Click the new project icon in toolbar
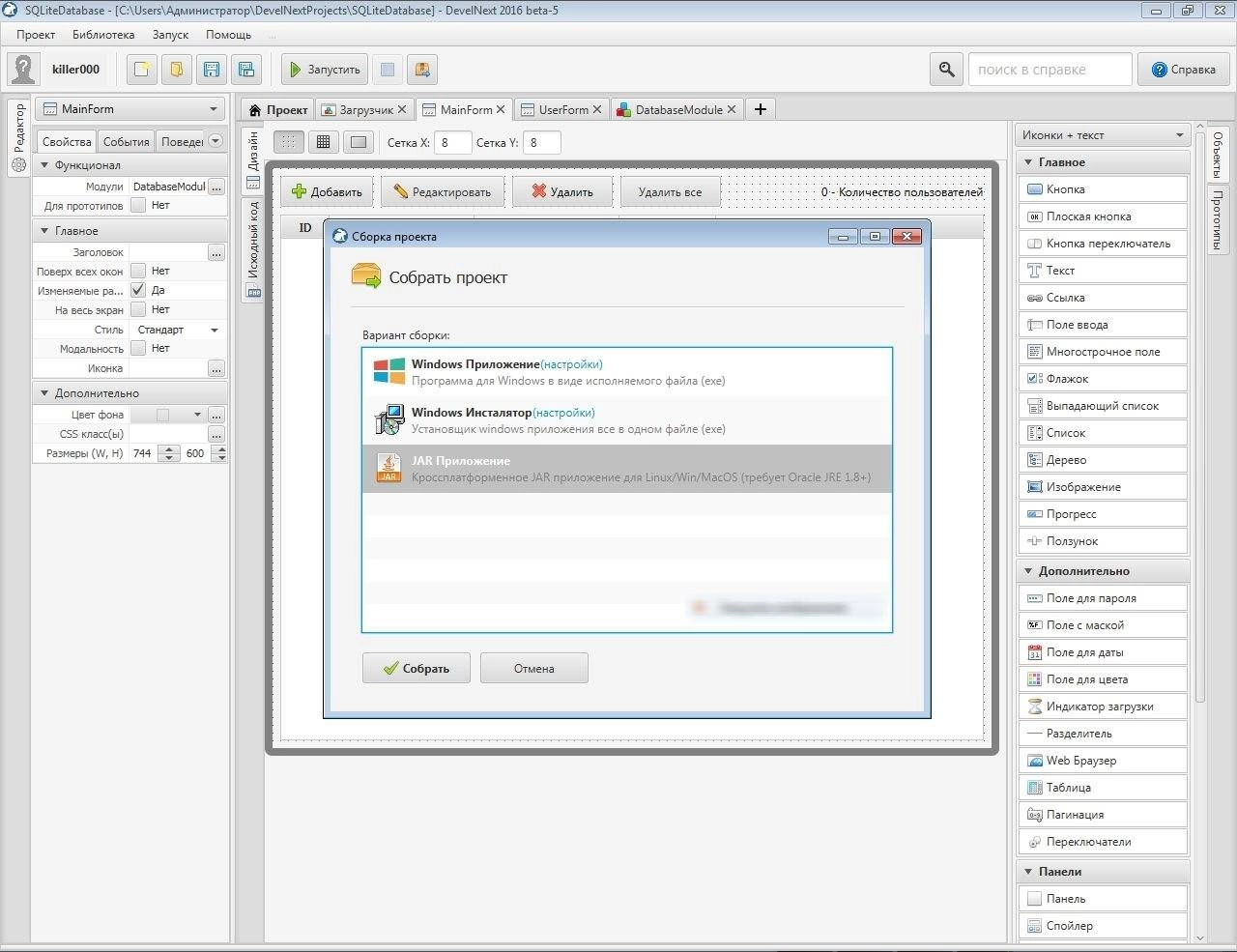 (142, 70)
